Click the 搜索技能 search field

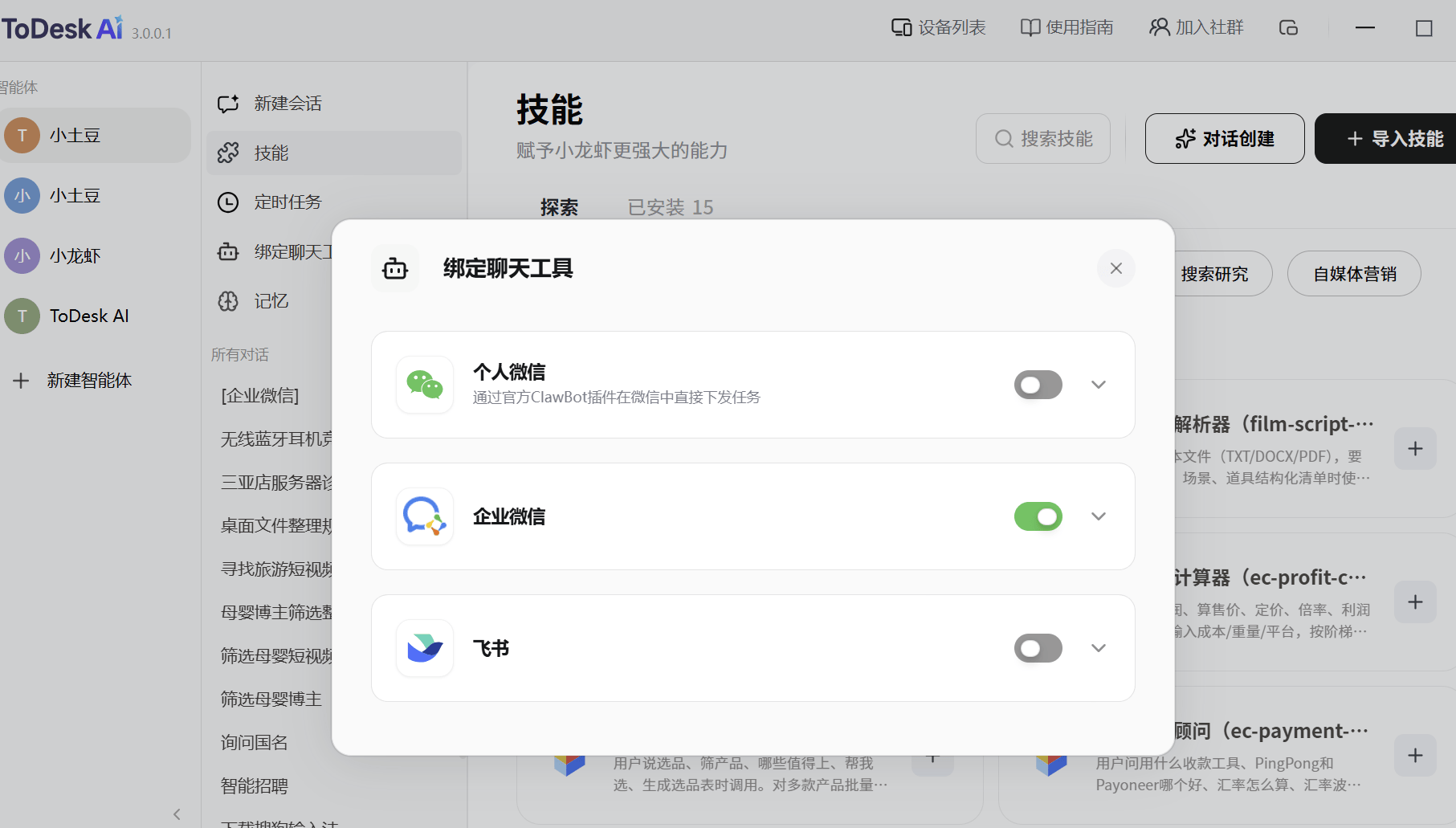1043,139
